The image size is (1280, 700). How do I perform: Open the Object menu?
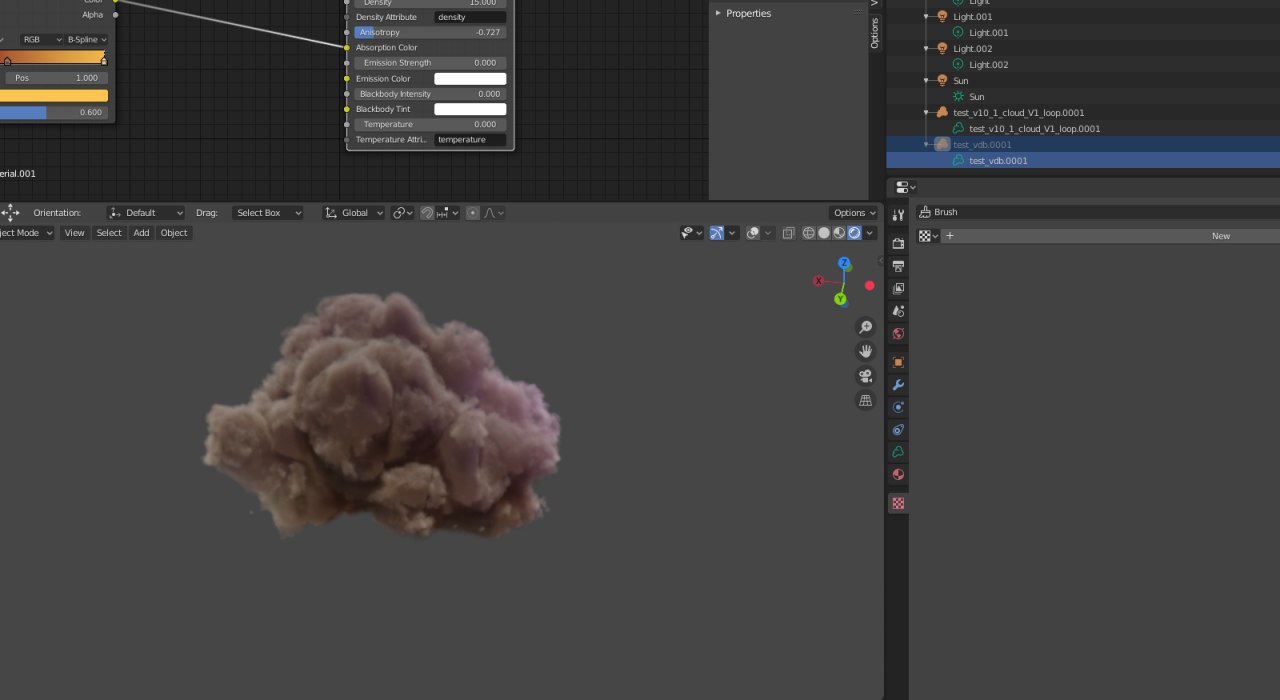[x=174, y=233]
